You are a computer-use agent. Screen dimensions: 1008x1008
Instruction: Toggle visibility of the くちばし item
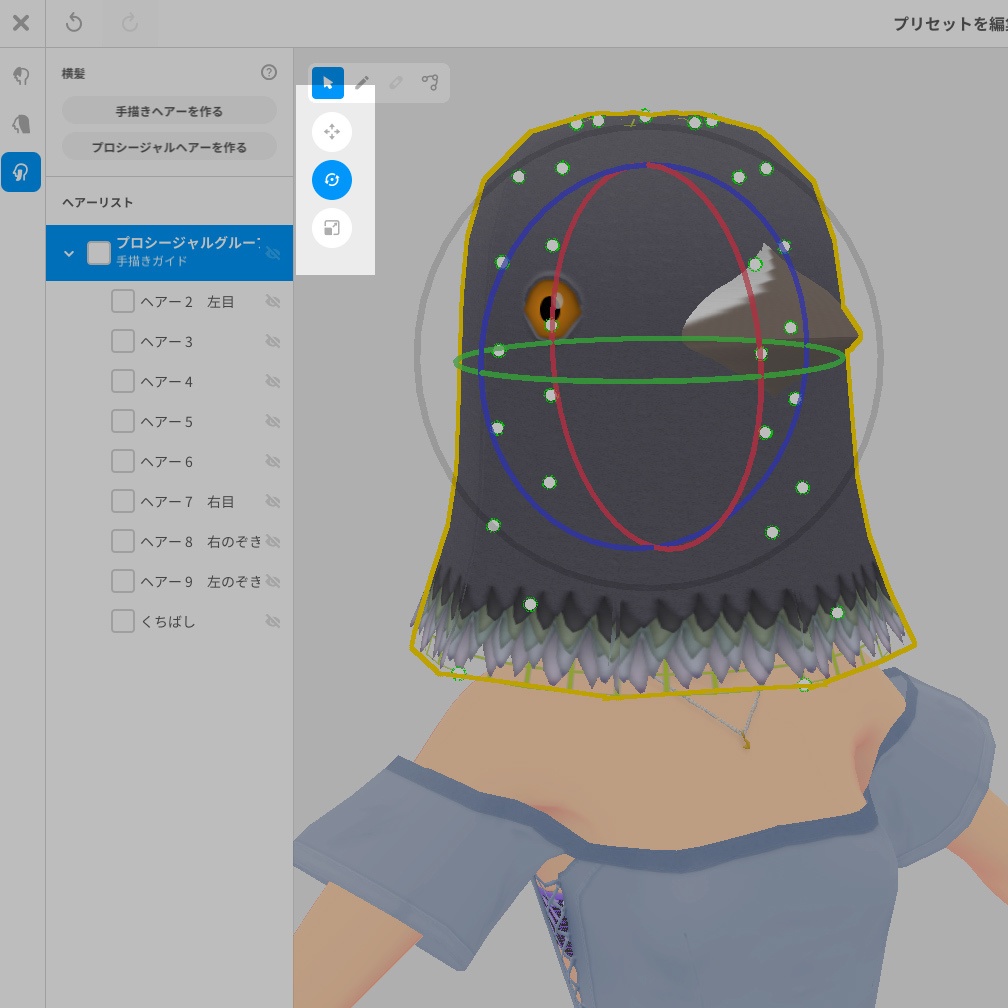pos(272,621)
